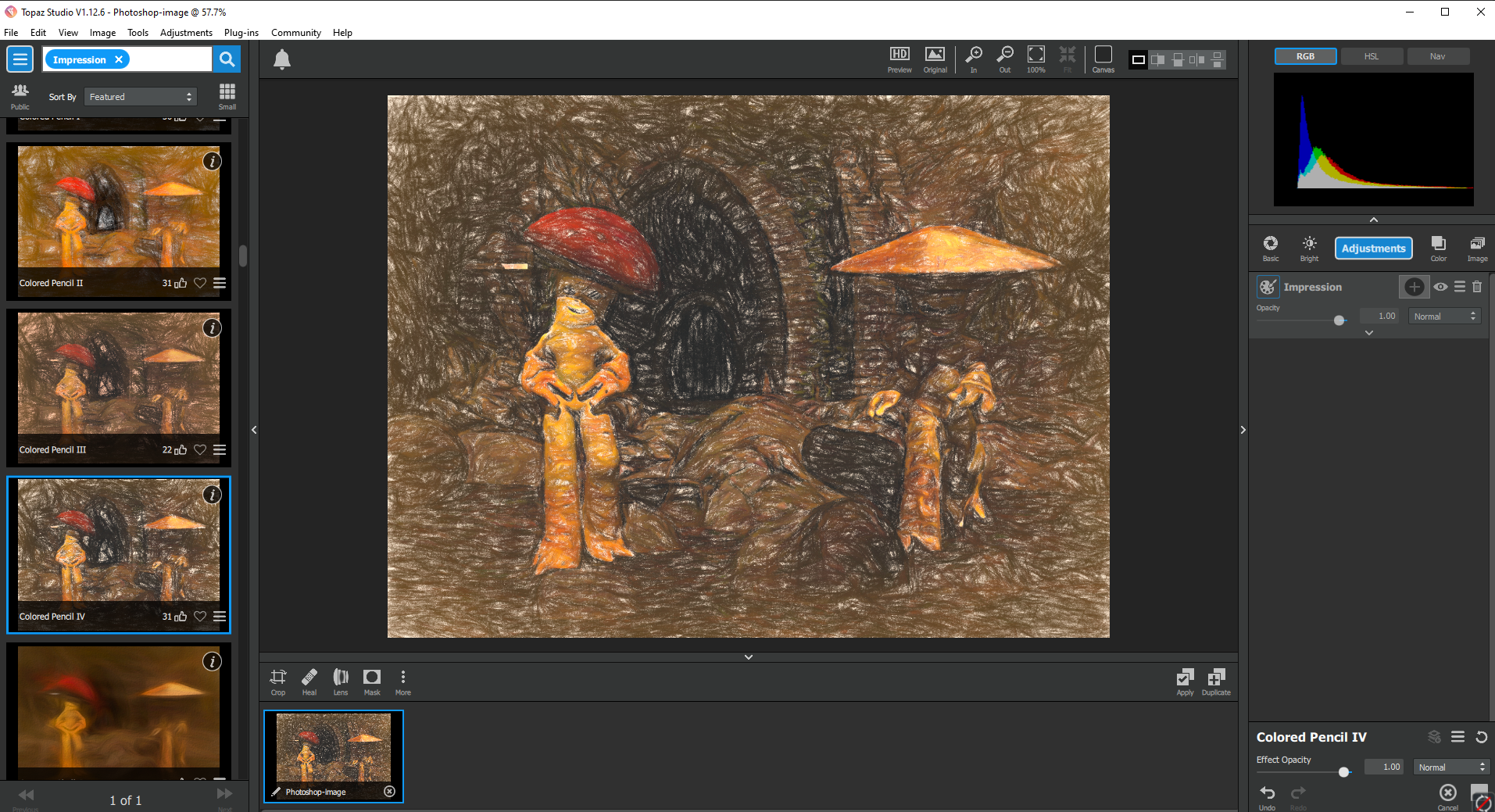The width and height of the screenshot is (1495, 812).
Task: Open the hamburger menu in the effects panel
Action: coord(20,59)
